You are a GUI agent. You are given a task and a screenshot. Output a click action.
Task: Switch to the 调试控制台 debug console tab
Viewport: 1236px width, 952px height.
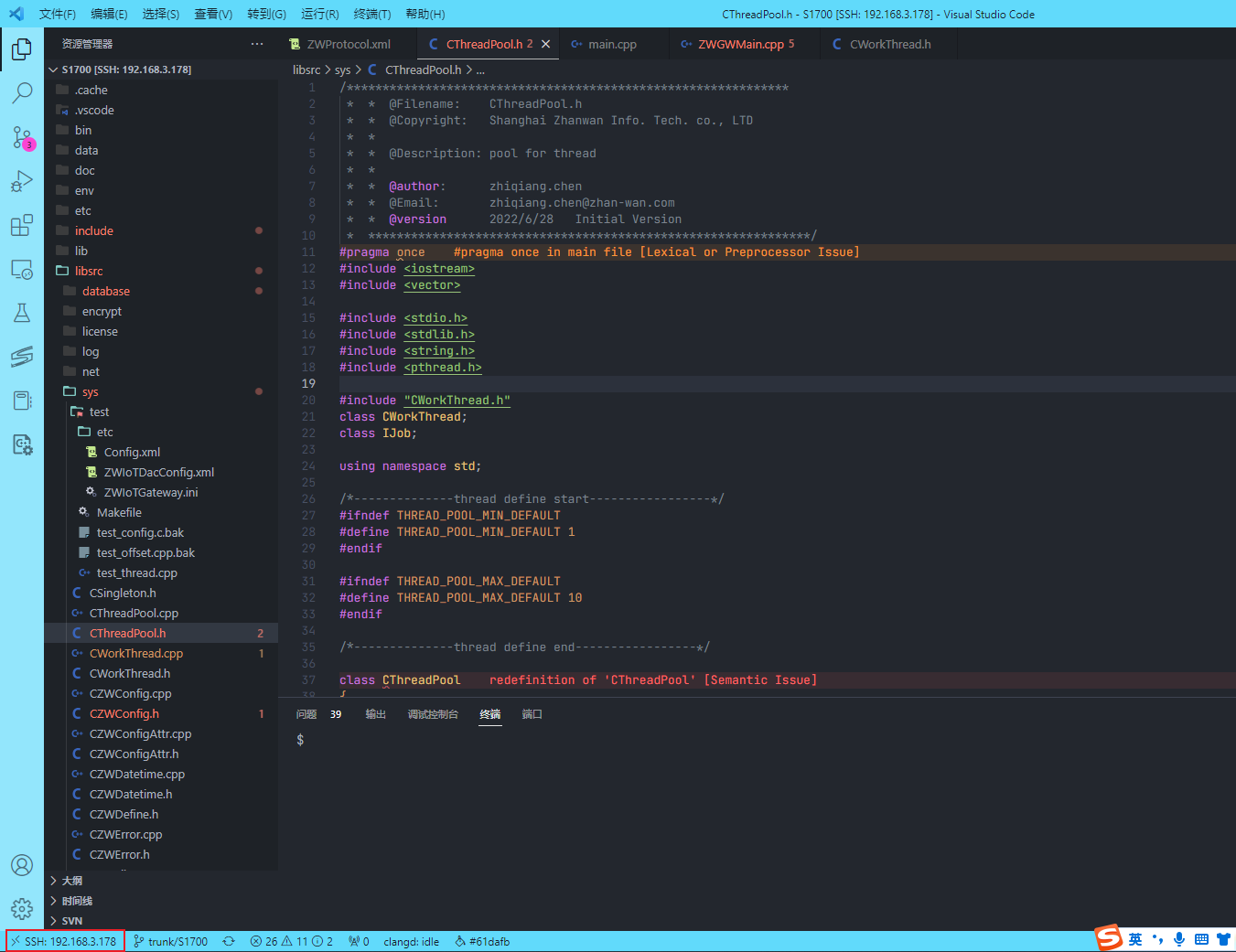click(x=433, y=714)
